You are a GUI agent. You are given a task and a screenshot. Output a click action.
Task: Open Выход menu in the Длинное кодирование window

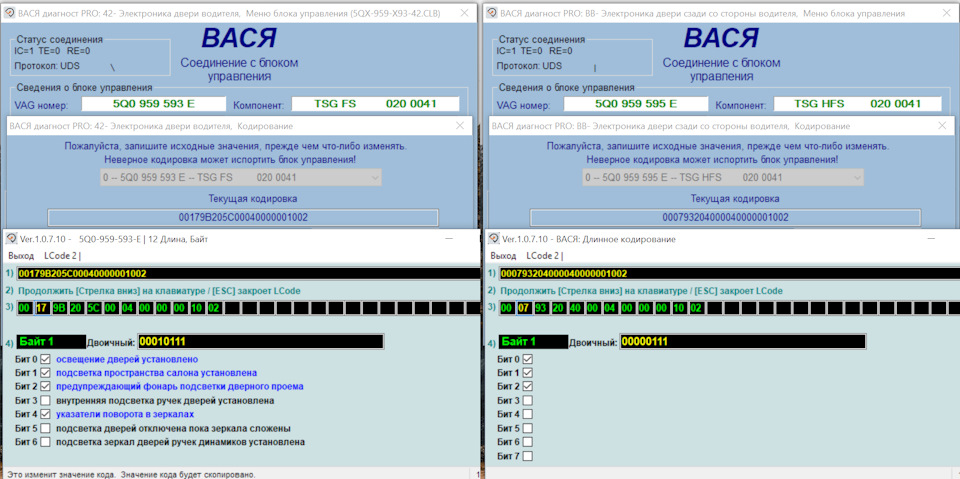(x=503, y=255)
